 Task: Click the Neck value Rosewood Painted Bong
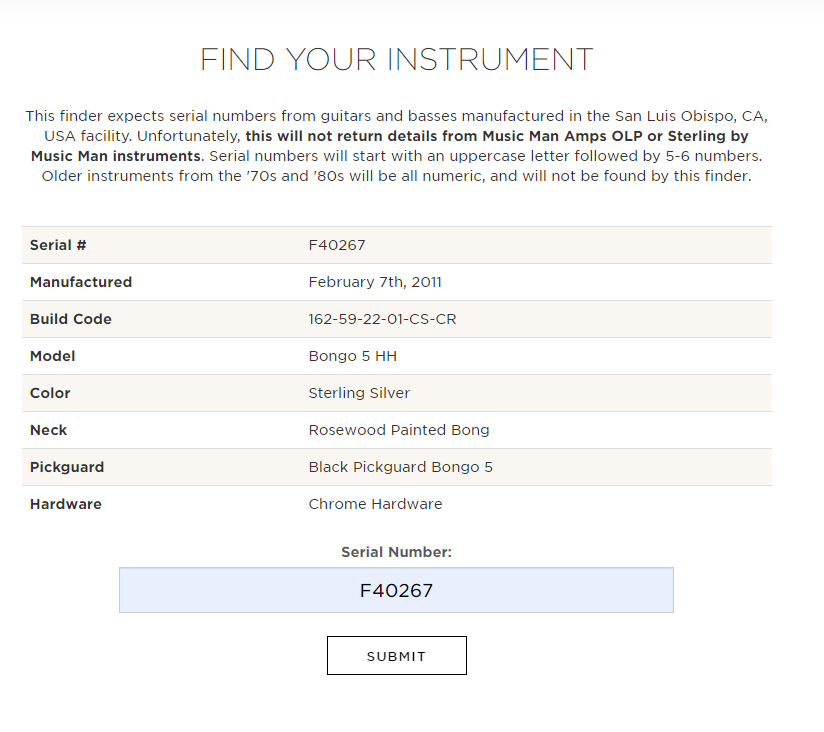click(399, 430)
